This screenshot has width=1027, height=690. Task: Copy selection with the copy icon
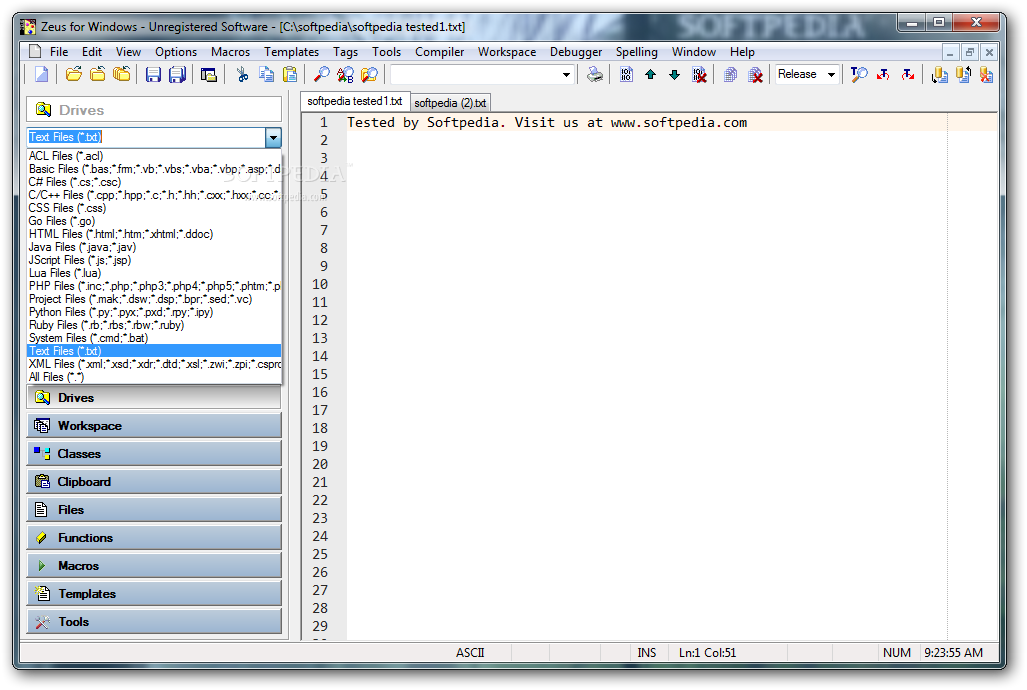click(x=266, y=75)
